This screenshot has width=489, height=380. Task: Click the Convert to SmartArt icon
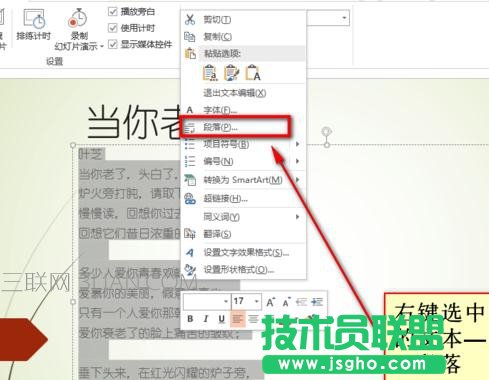point(190,180)
